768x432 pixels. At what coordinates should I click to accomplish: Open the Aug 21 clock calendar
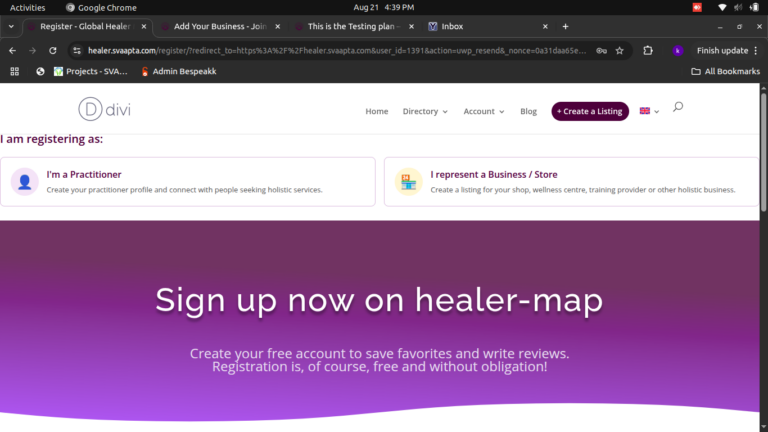(x=384, y=7)
